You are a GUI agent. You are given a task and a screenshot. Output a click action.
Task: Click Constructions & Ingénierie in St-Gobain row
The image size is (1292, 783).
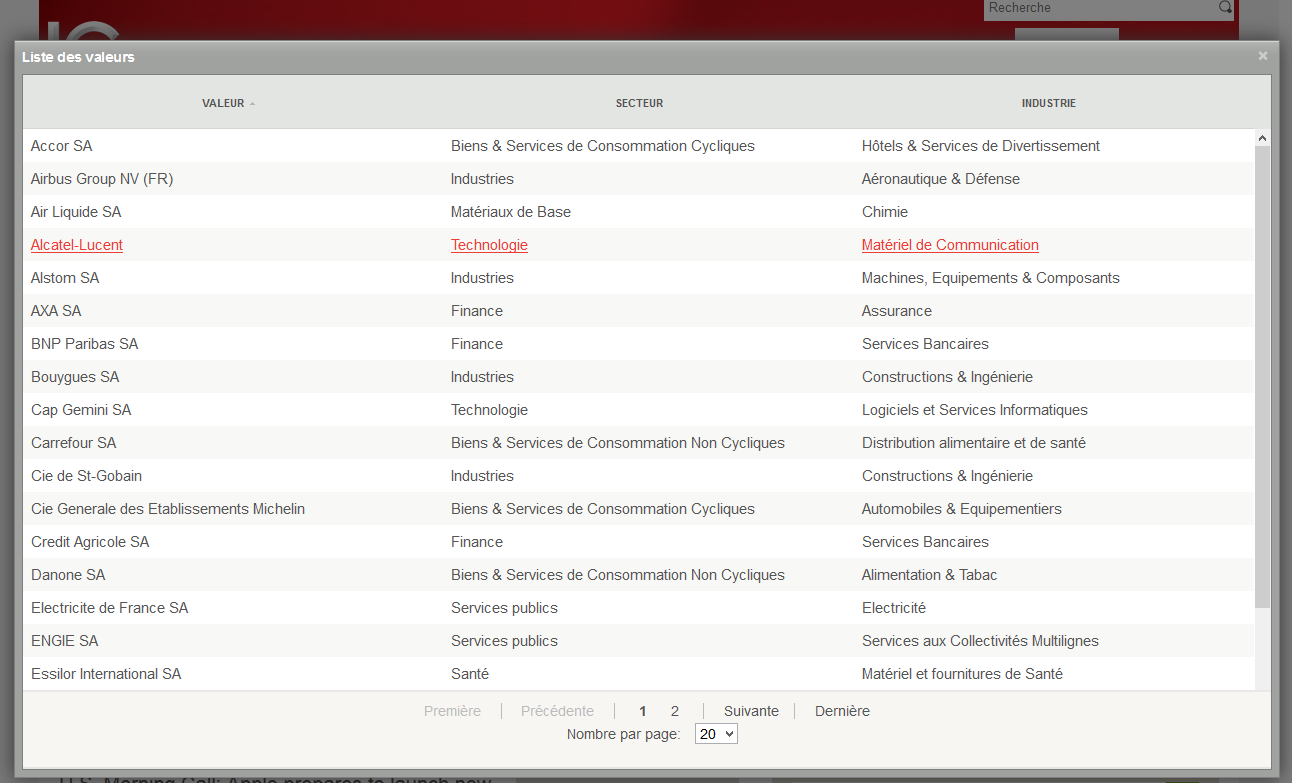click(x=947, y=476)
